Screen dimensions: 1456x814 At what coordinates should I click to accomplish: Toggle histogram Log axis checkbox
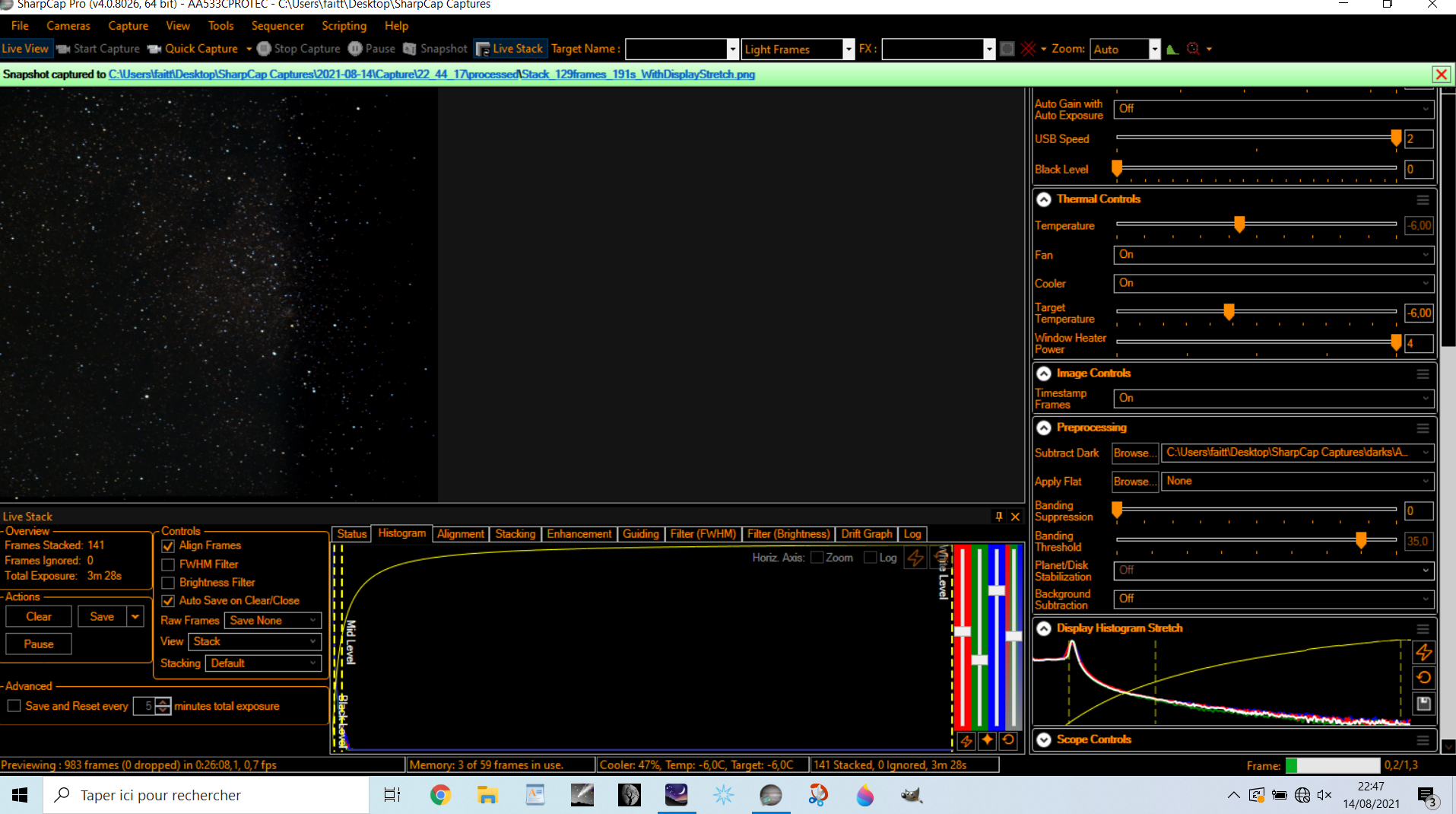click(871, 558)
